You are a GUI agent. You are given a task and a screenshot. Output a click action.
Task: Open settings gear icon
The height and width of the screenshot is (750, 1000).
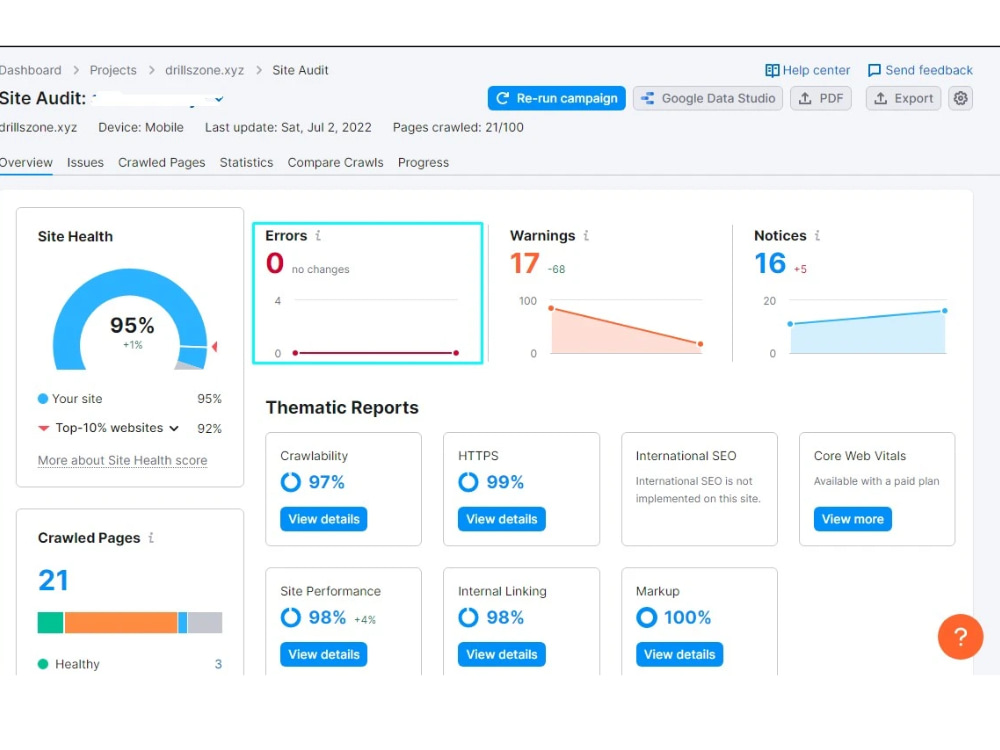960,98
